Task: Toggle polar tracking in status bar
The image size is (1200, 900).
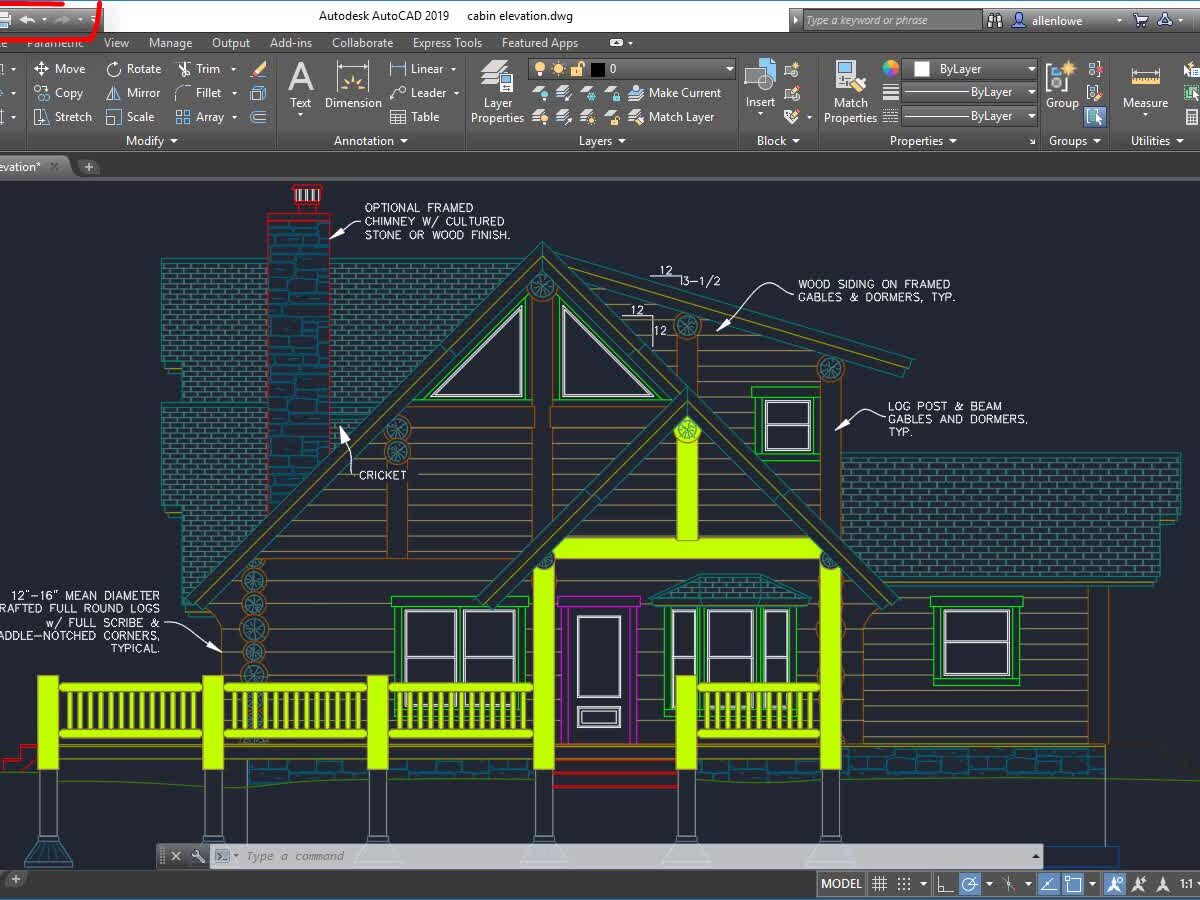Action: click(x=969, y=884)
